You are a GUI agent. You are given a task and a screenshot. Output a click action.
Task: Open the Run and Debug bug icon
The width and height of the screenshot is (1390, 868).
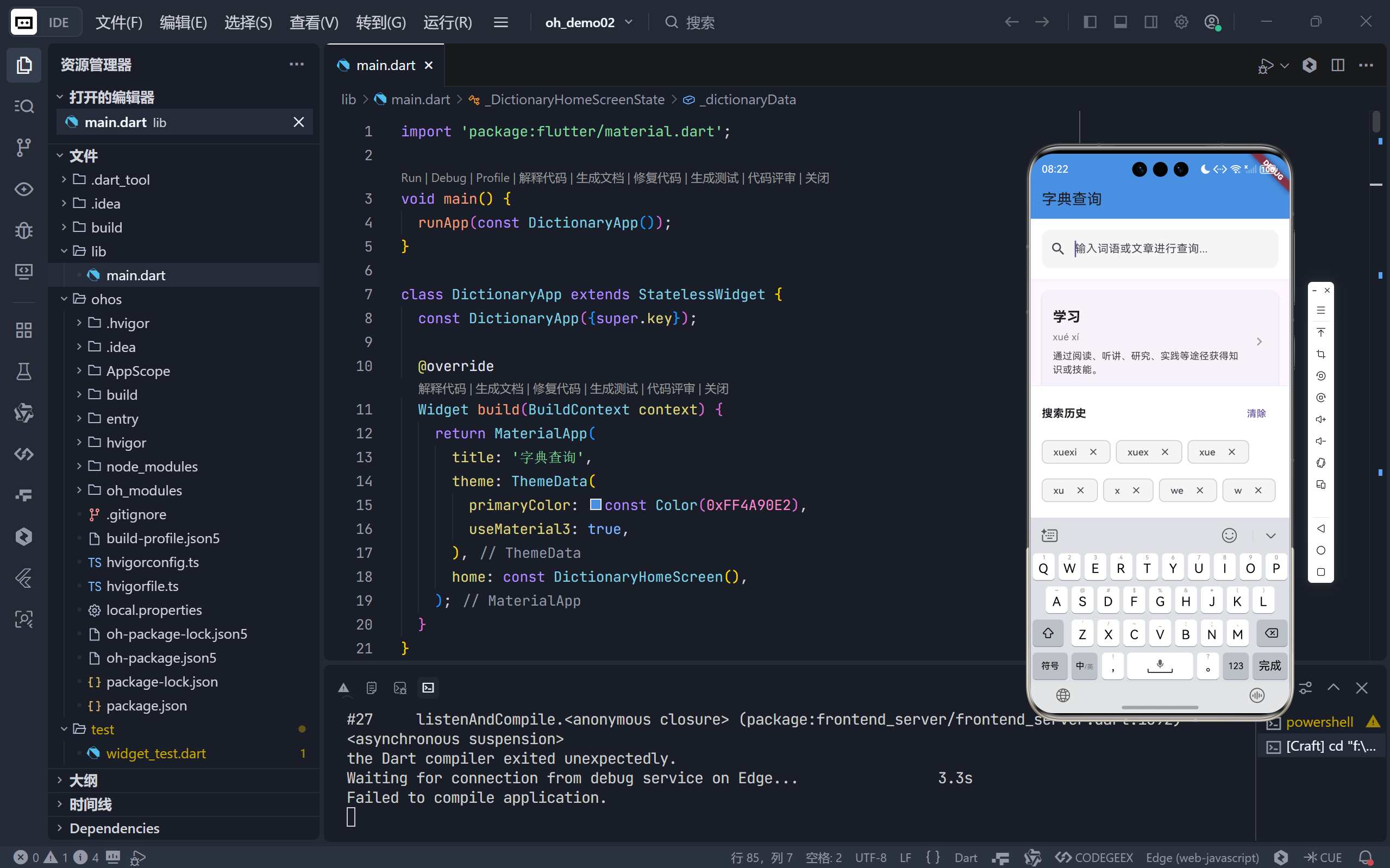[x=23, y=231]
